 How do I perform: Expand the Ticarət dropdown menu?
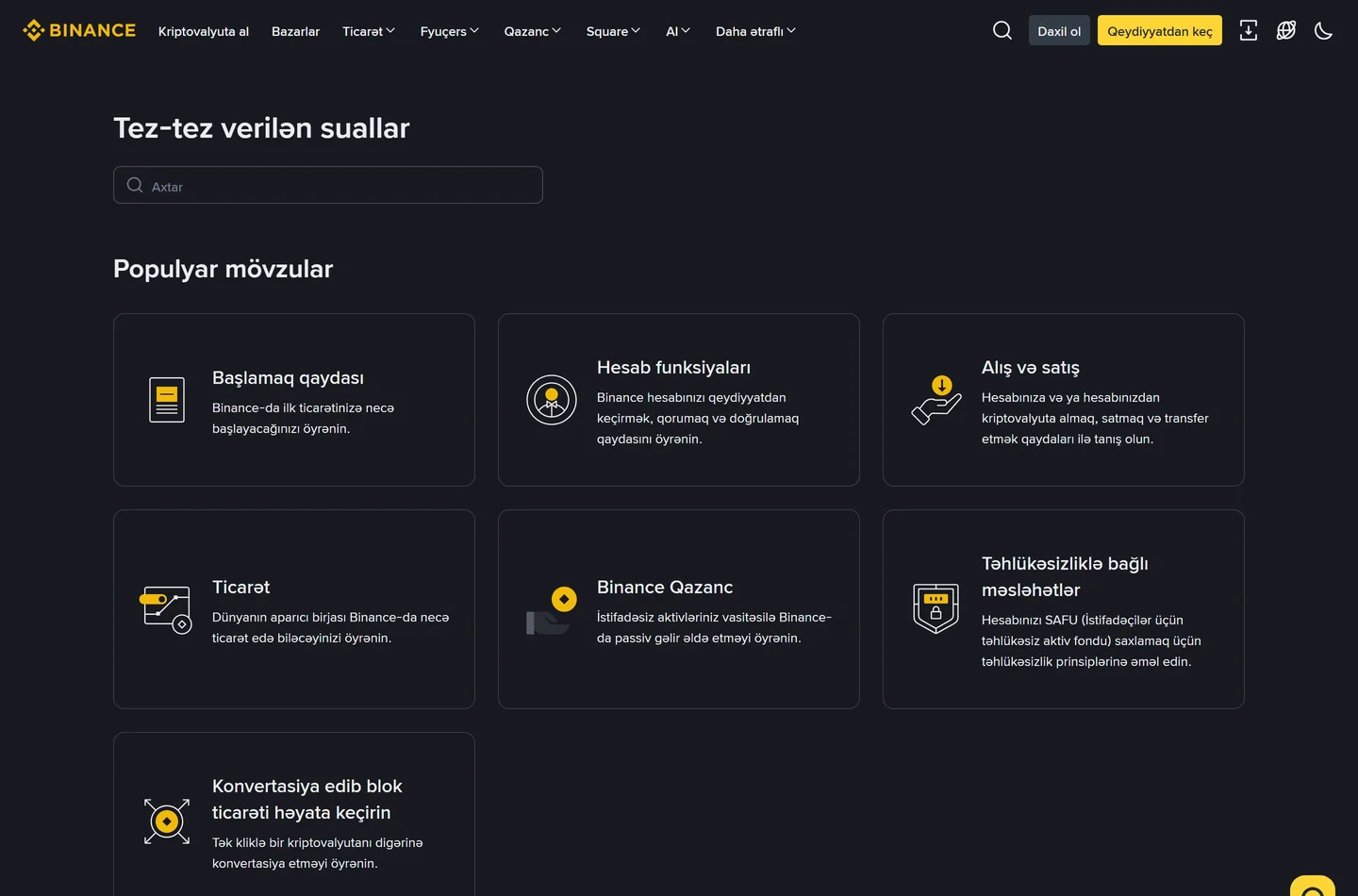[369, 31]
